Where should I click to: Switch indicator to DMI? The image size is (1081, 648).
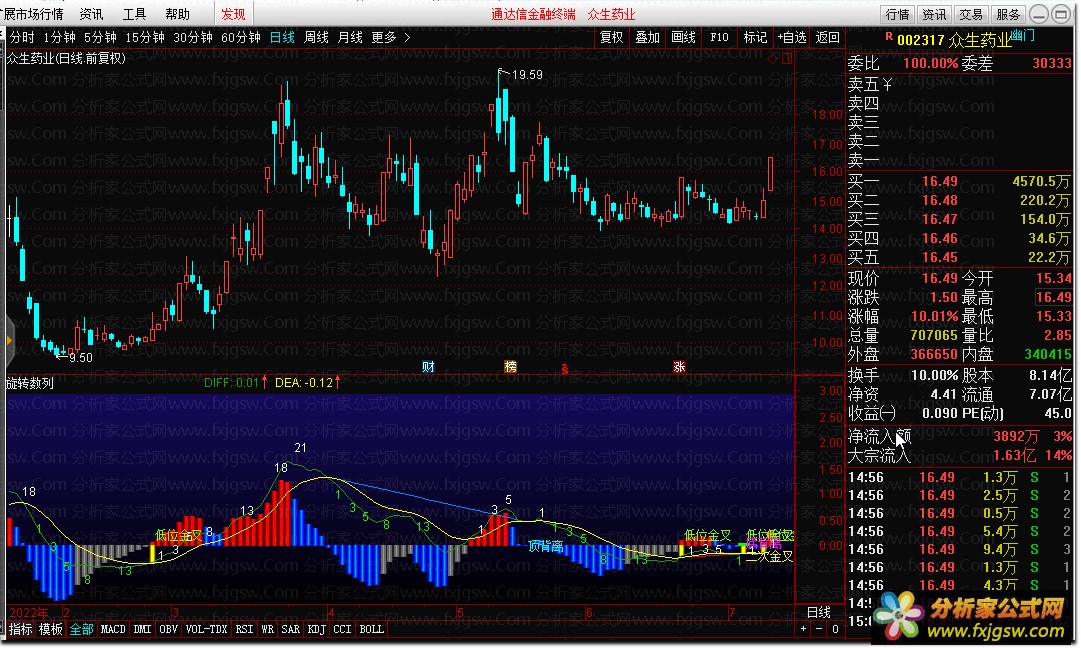coord(142,629)
